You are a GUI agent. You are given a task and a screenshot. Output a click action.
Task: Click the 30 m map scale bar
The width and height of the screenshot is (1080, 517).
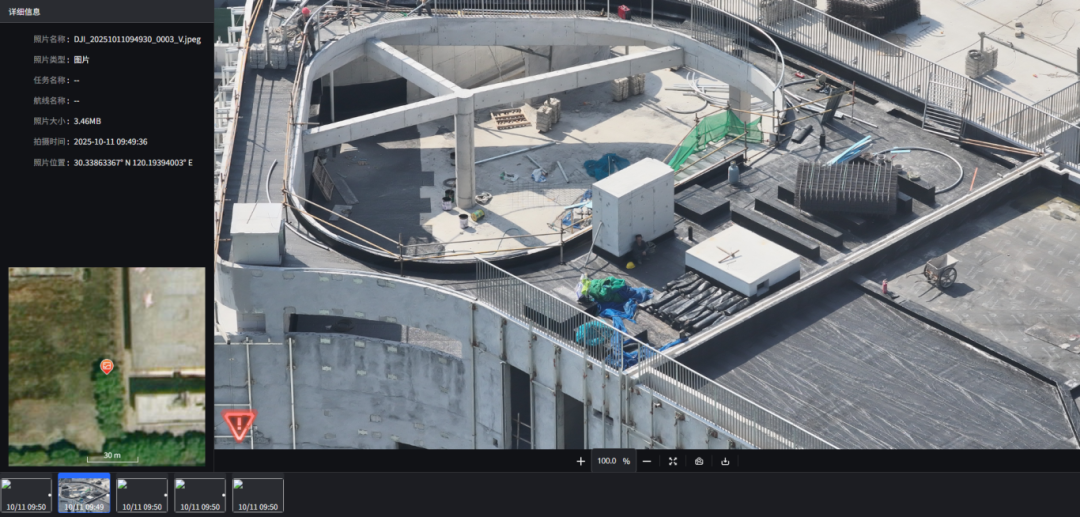coord(111,458)
